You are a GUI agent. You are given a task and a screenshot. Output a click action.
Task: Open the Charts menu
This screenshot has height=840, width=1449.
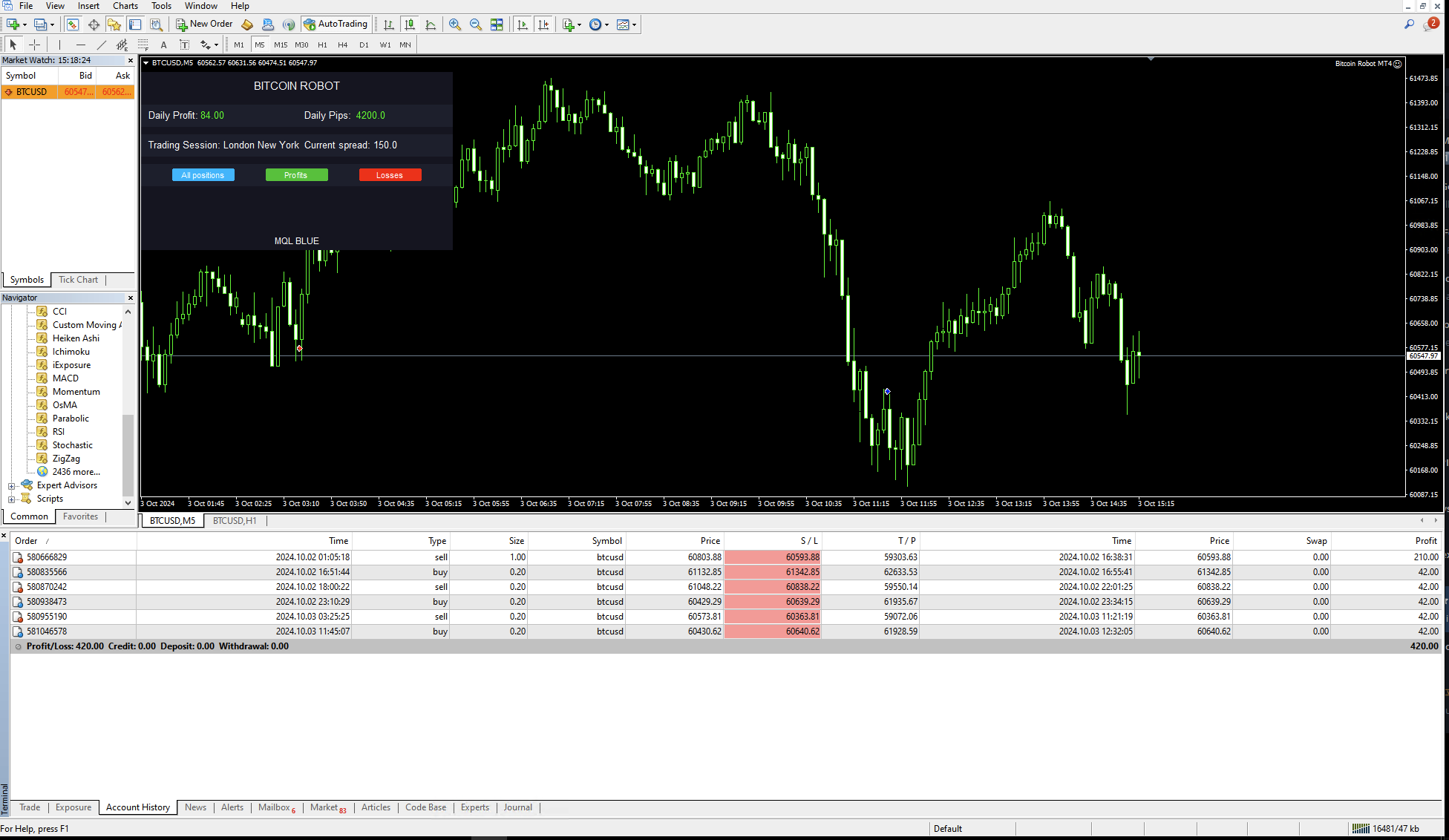[125, 6]
